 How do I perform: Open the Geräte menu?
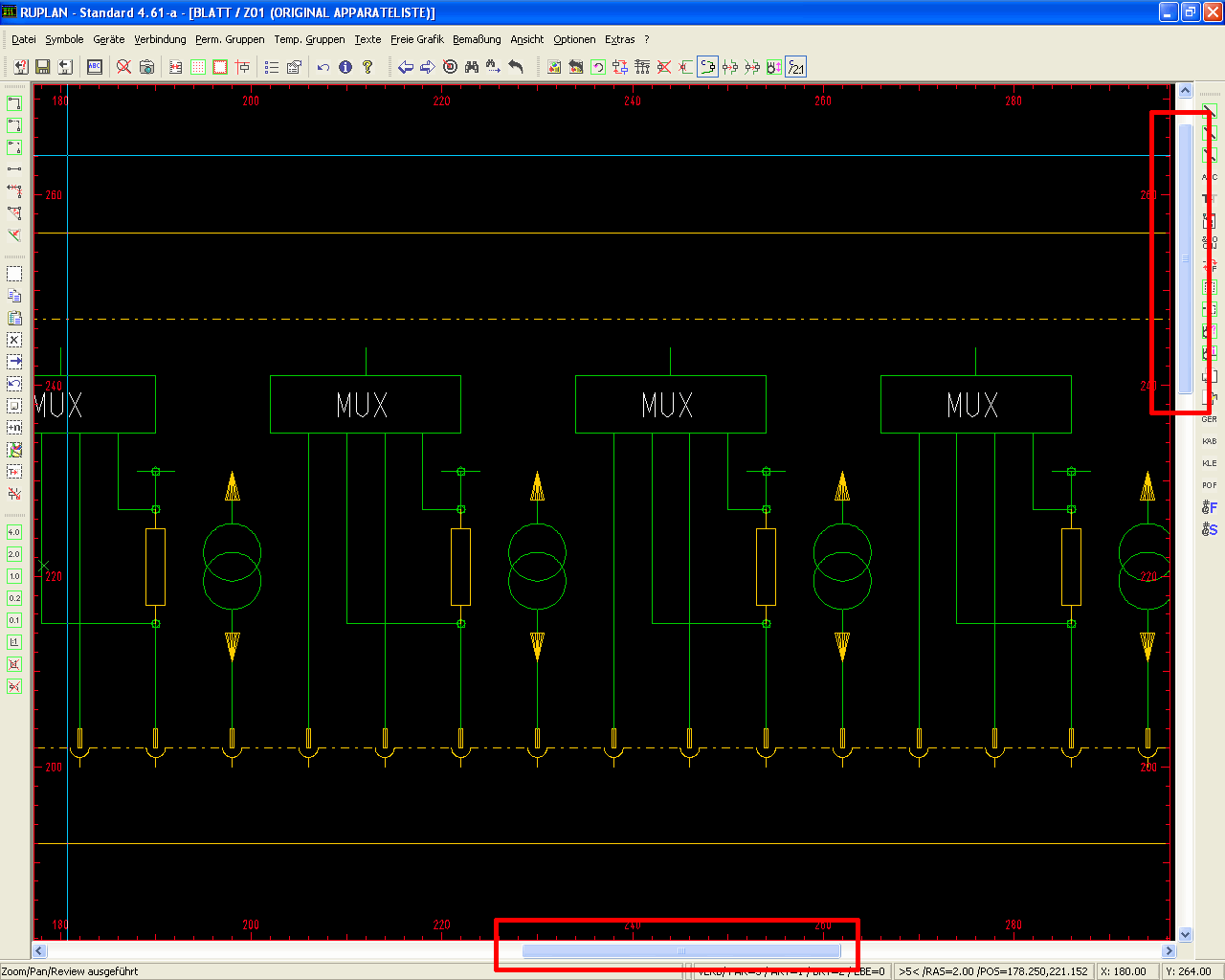pyautogui.click(x=109, y=39)
